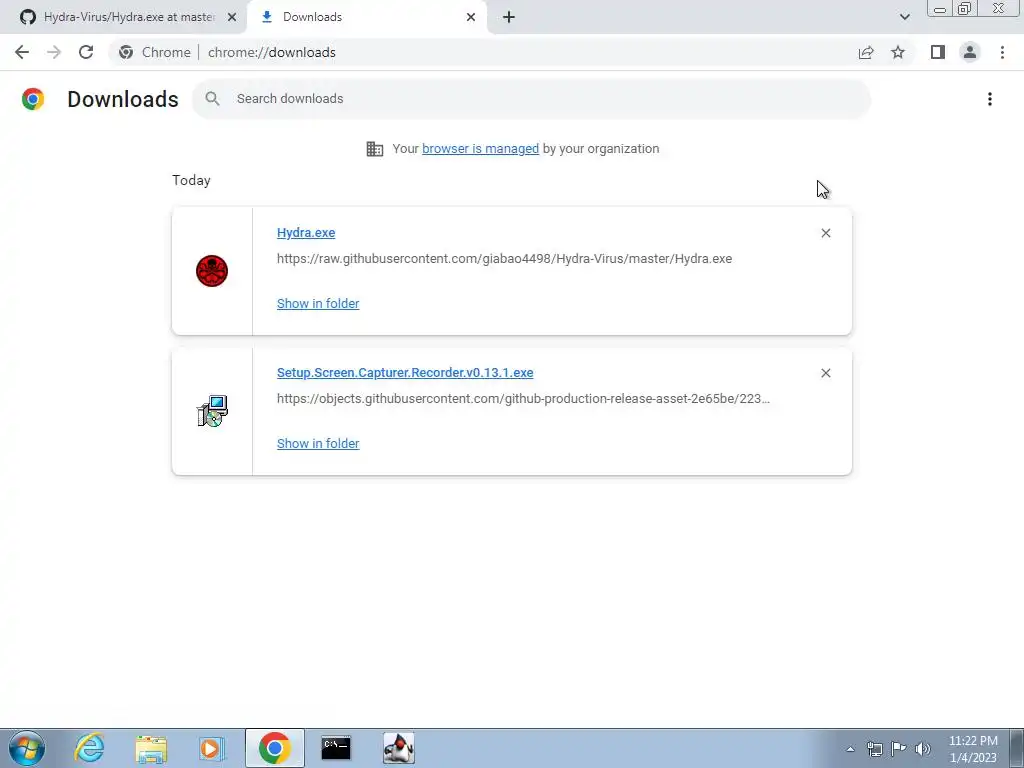This screenshot has height=768, width=1024.
Task: Remove Hydra.exe from the downloads list
Action: point(825,233)
